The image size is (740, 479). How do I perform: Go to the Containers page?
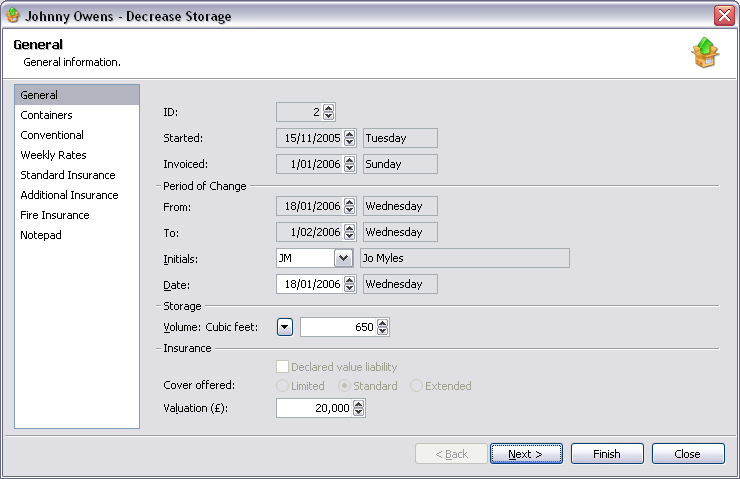coord(46,115)
